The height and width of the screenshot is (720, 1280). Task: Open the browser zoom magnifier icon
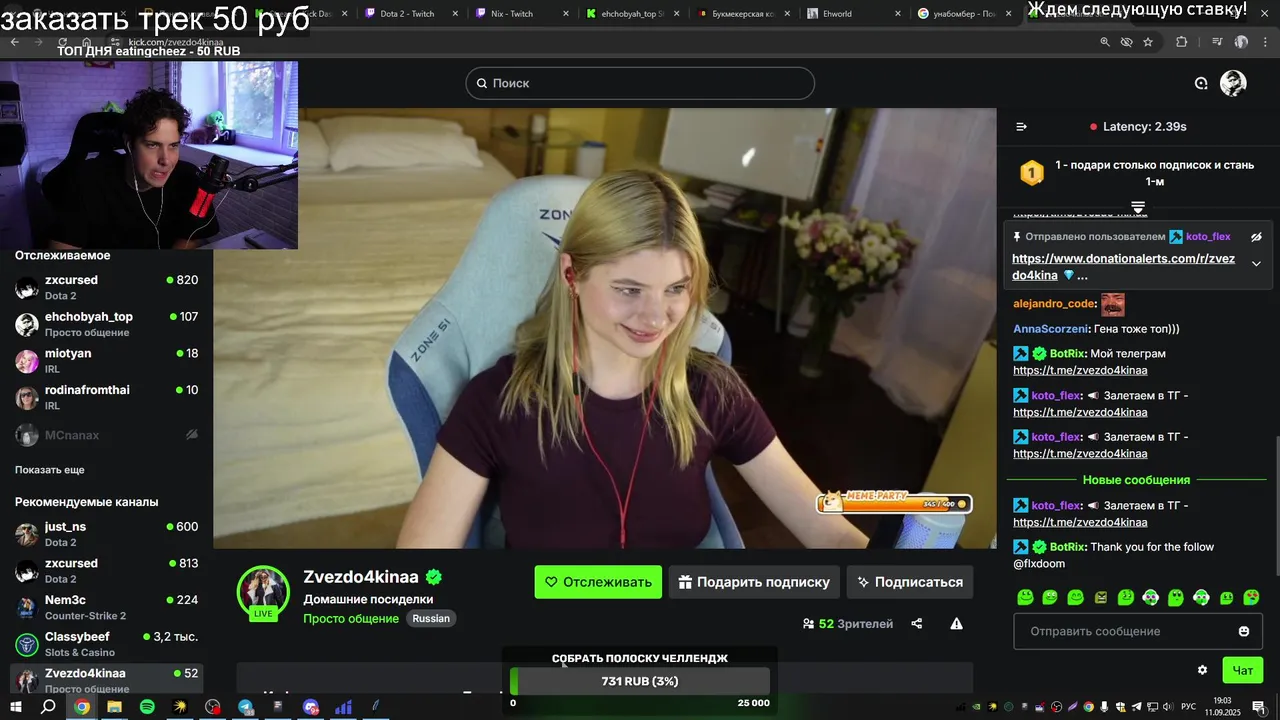[x=1104, y=42]
